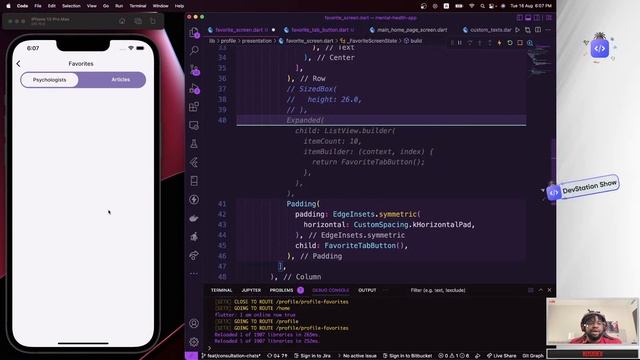
Task: Click Sign in to Bitbucket
Action: pyautogui.click(x=407, y=356)
